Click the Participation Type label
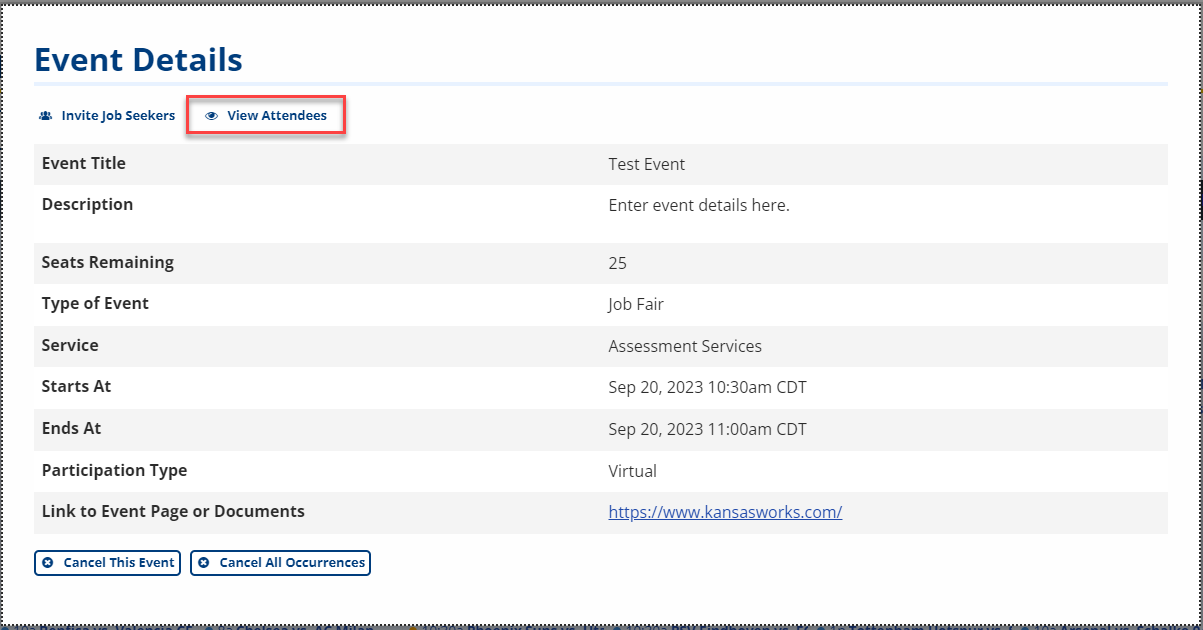This screenshot has width=1203, height=630. point(114,470)
